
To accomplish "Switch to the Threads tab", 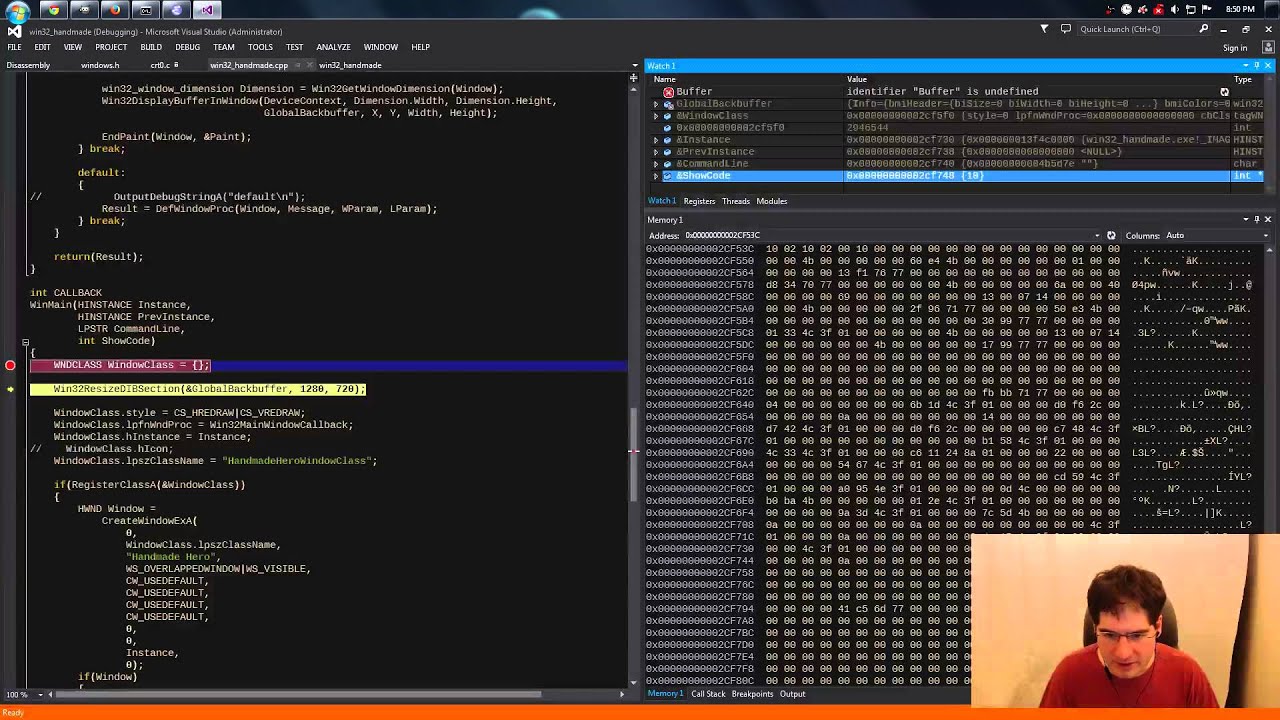I will pyautogui.click(x=736, y=201).
